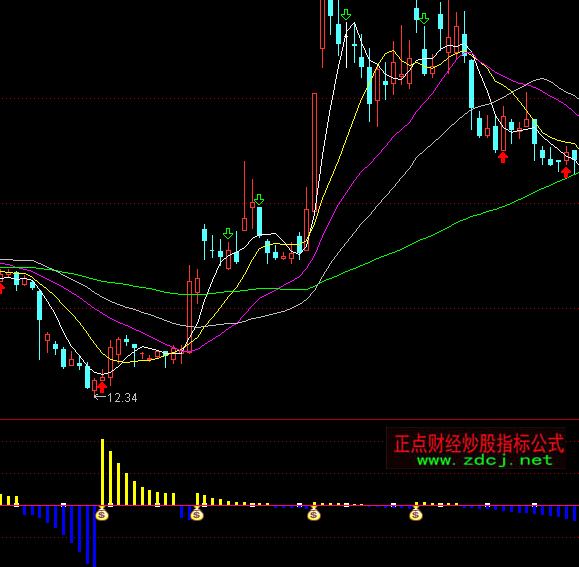Click the 正点财经炒股指标公式 watermark text
This screenshot has width=579, height=567.
[479, 443]
